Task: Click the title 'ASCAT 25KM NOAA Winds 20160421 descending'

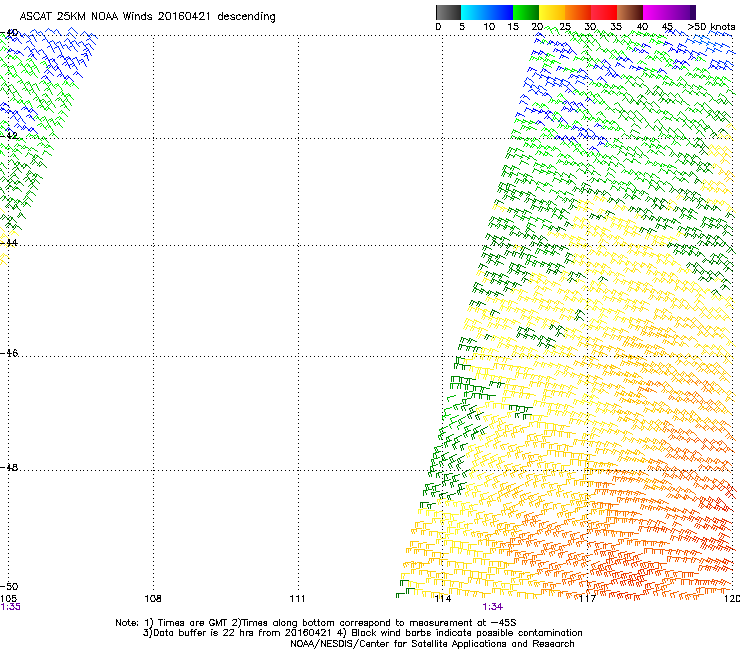Action: click(147, 17)
